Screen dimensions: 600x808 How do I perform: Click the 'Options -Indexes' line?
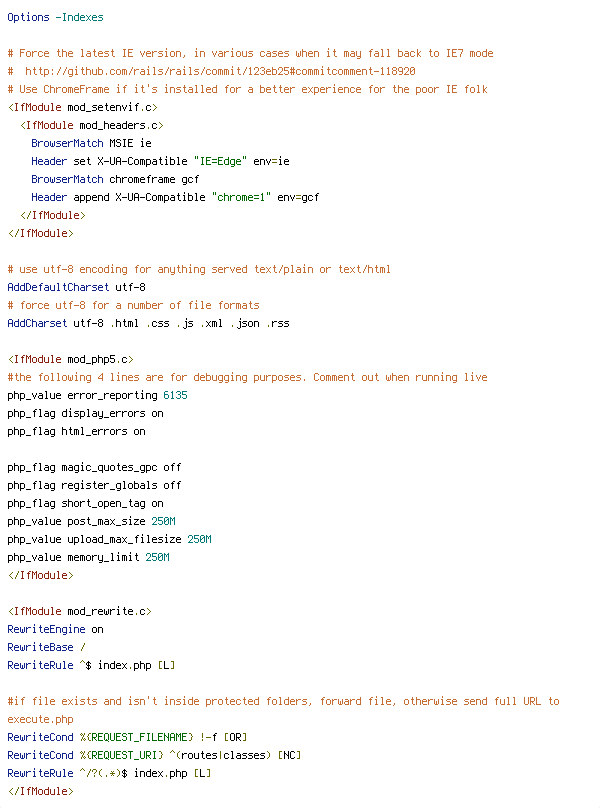point(55,18)
